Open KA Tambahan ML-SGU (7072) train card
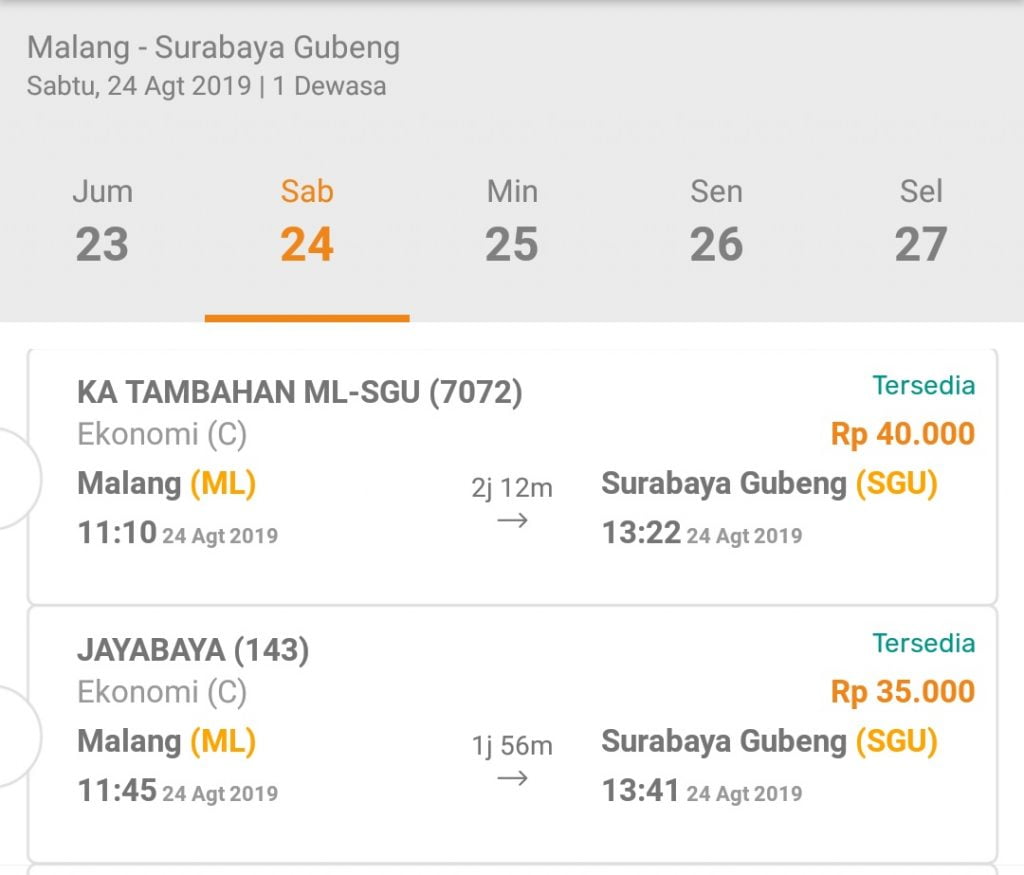 click(512, 477)
